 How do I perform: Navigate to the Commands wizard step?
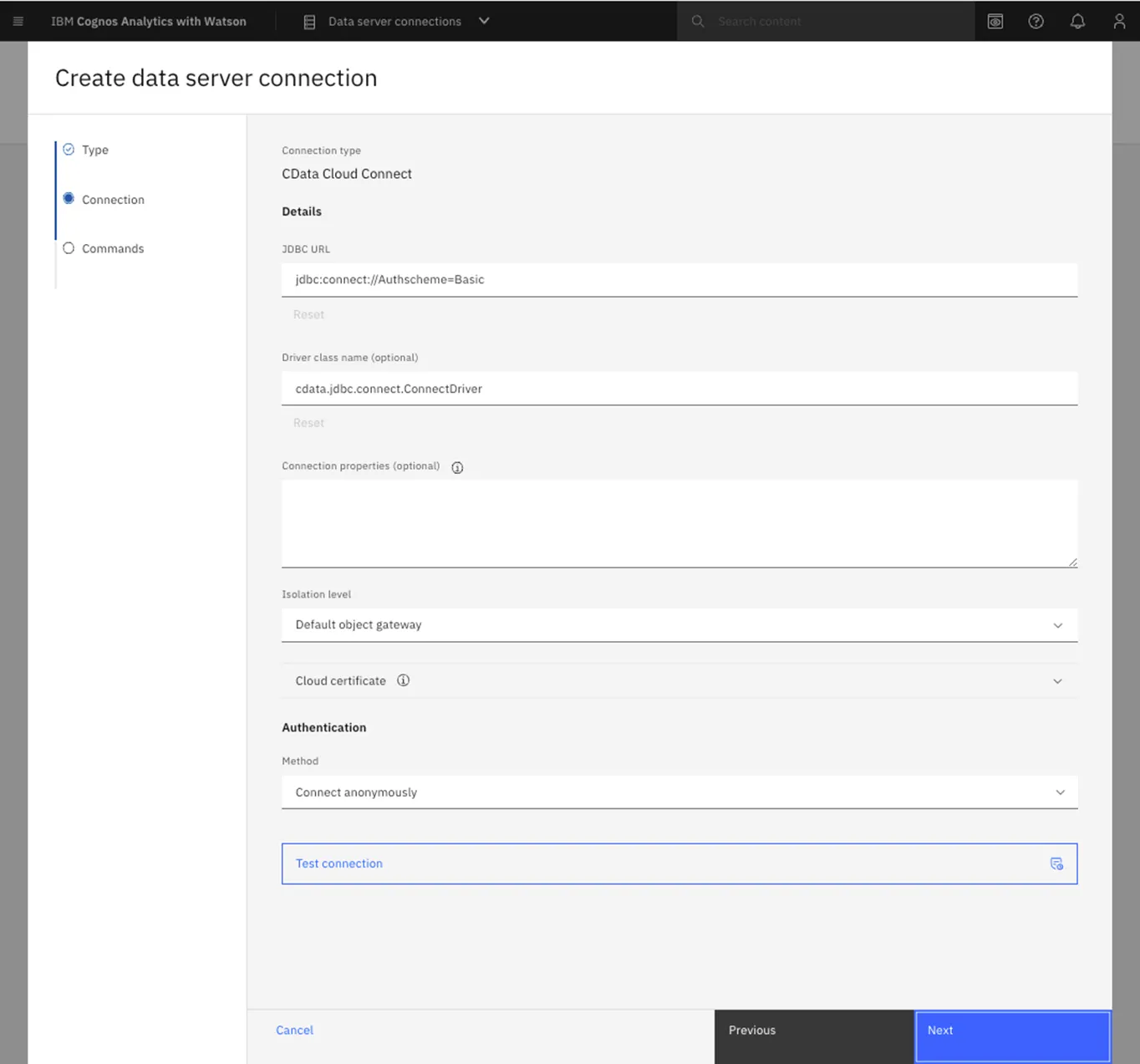pyautogui.click(x=113, y=248)
